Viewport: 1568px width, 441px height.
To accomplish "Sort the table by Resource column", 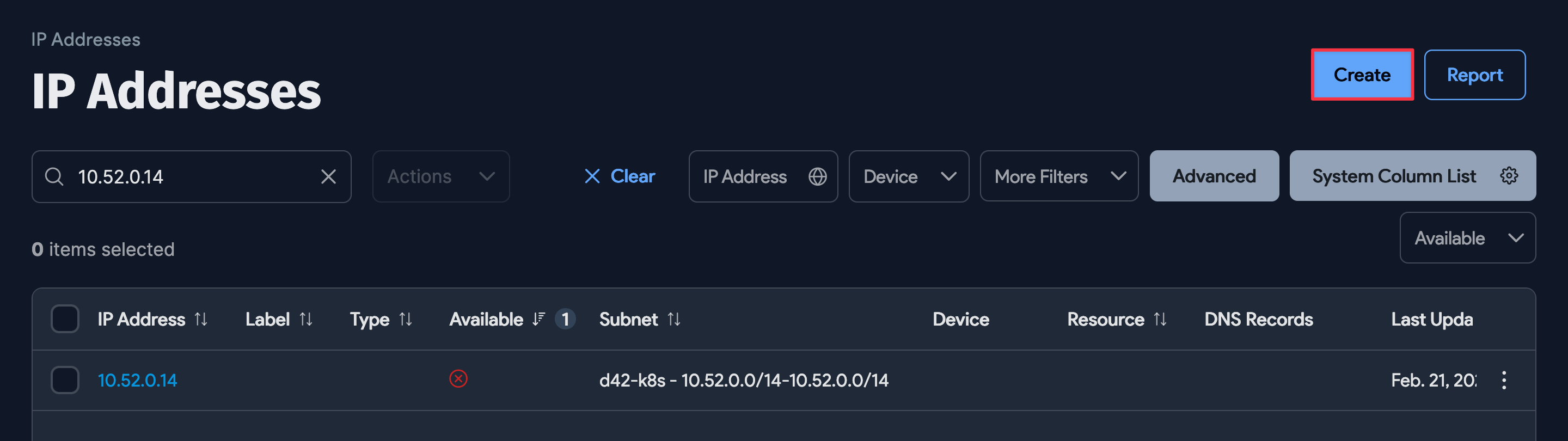I will coord(1160,318).
